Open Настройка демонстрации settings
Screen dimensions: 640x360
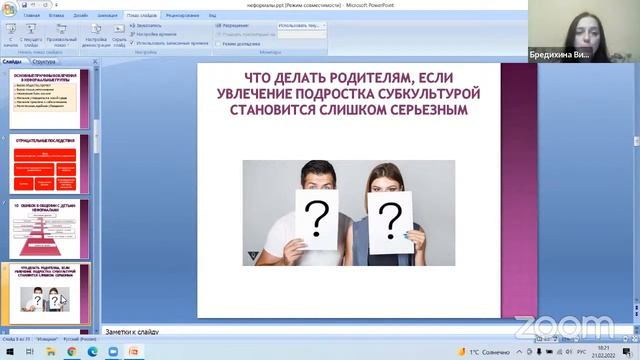[96, 35]
